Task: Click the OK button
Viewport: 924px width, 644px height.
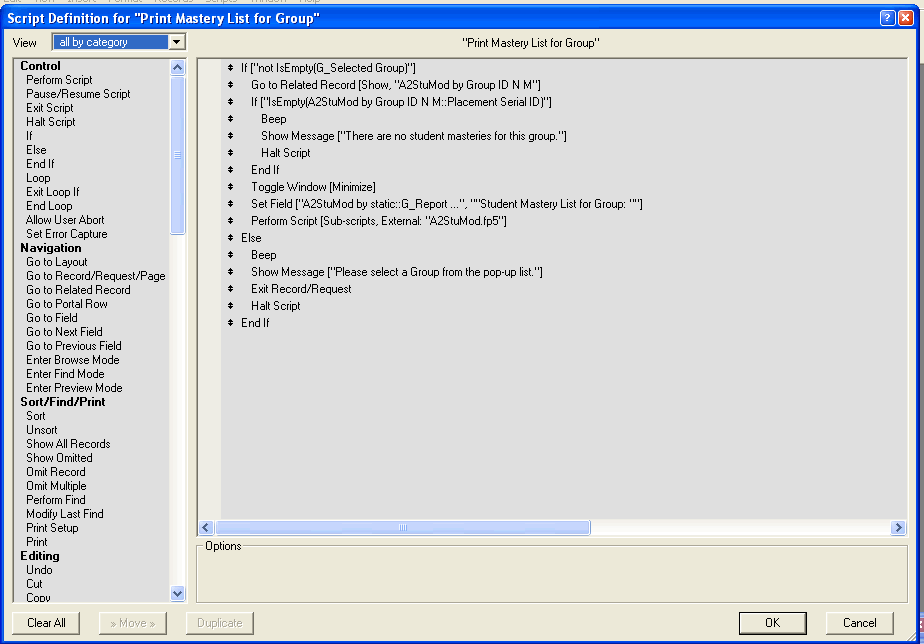Action: pyautogui.click(x=772, y=623)
